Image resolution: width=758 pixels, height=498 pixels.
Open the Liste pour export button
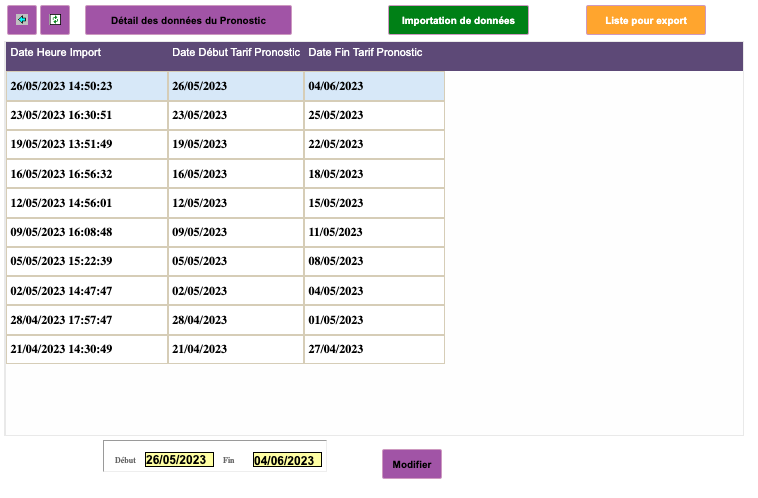[x=646, y=20]
